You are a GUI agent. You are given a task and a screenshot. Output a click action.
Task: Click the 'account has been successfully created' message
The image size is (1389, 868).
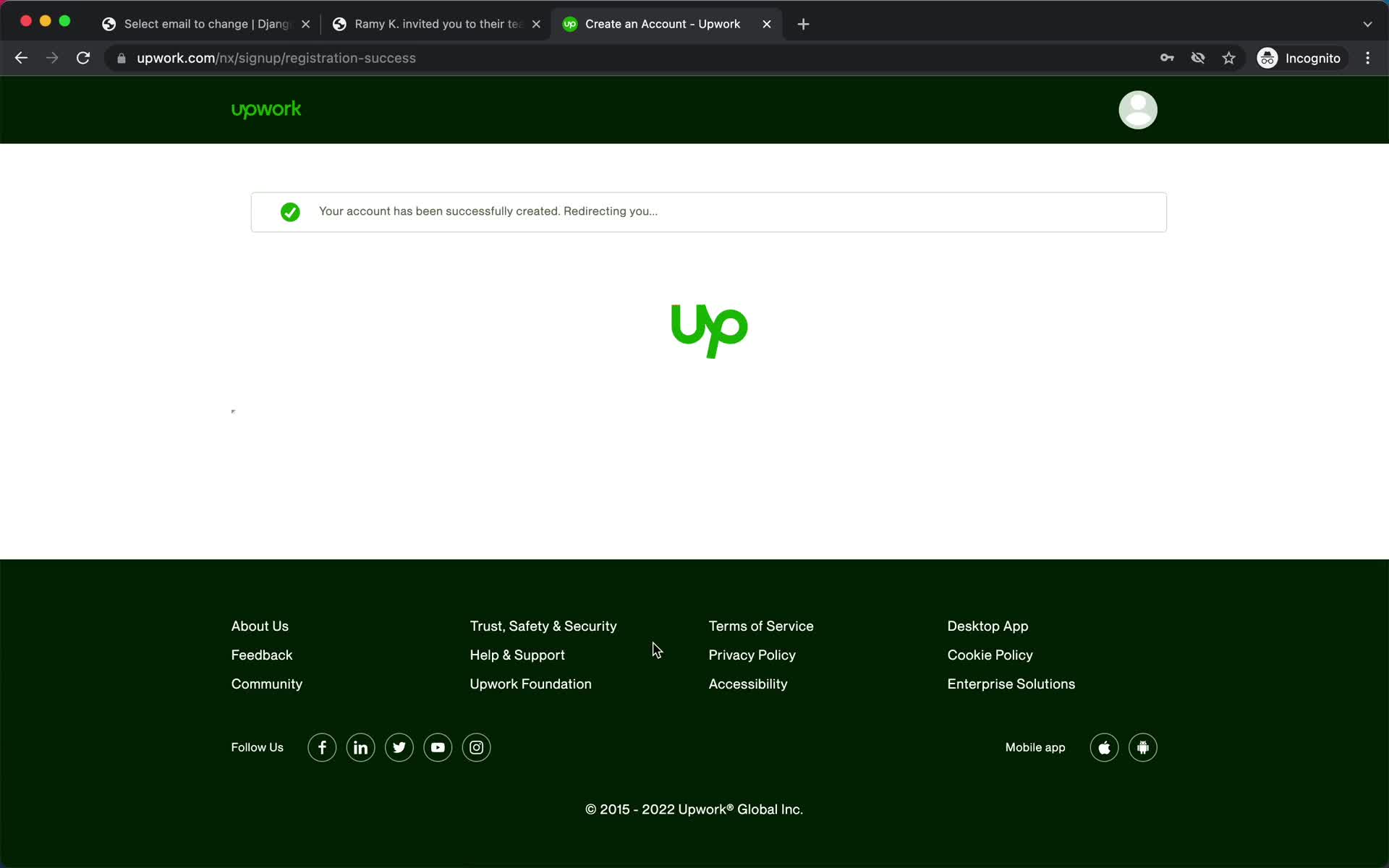tap(488, 211)
